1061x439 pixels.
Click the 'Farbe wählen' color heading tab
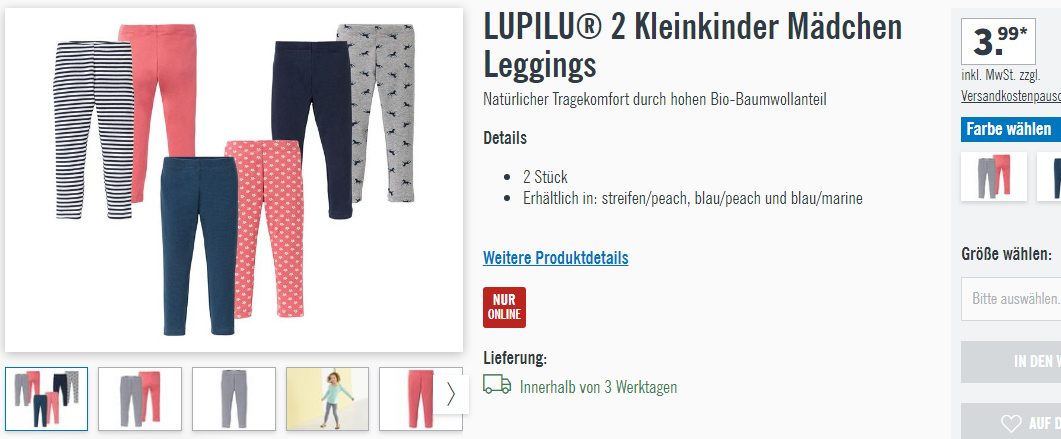(x=1011, y=129)
